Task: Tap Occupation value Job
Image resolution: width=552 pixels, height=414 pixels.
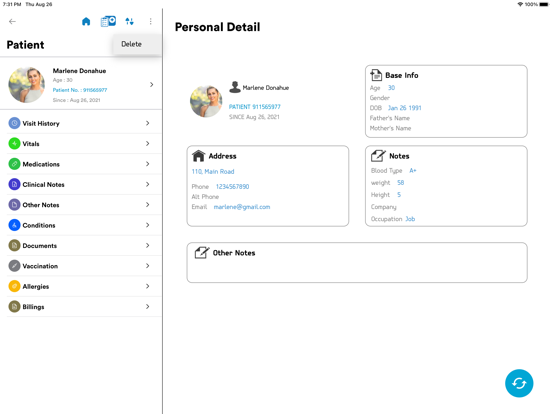Action: coord(410,219)
